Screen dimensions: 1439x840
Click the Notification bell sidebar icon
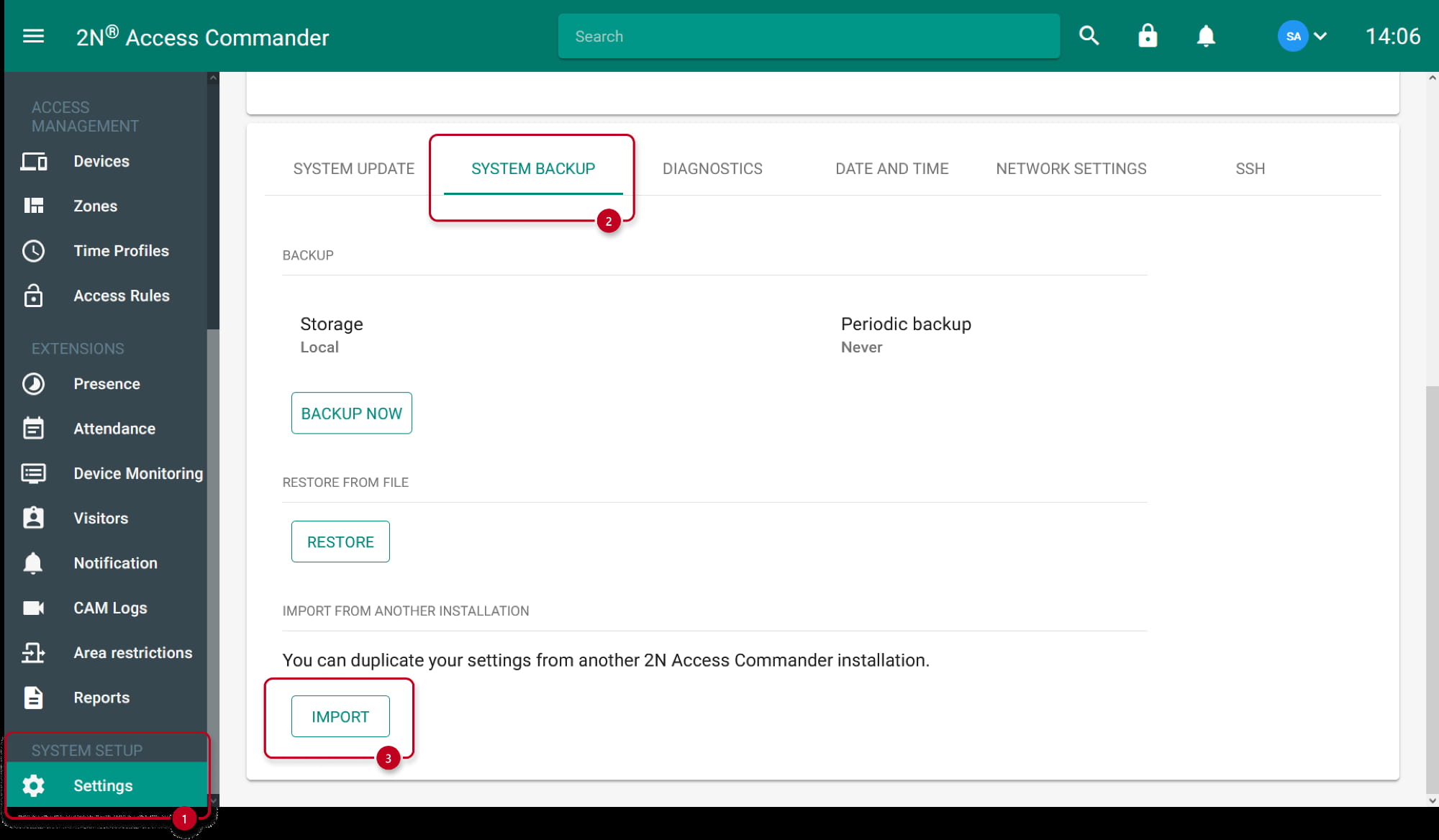33,562
